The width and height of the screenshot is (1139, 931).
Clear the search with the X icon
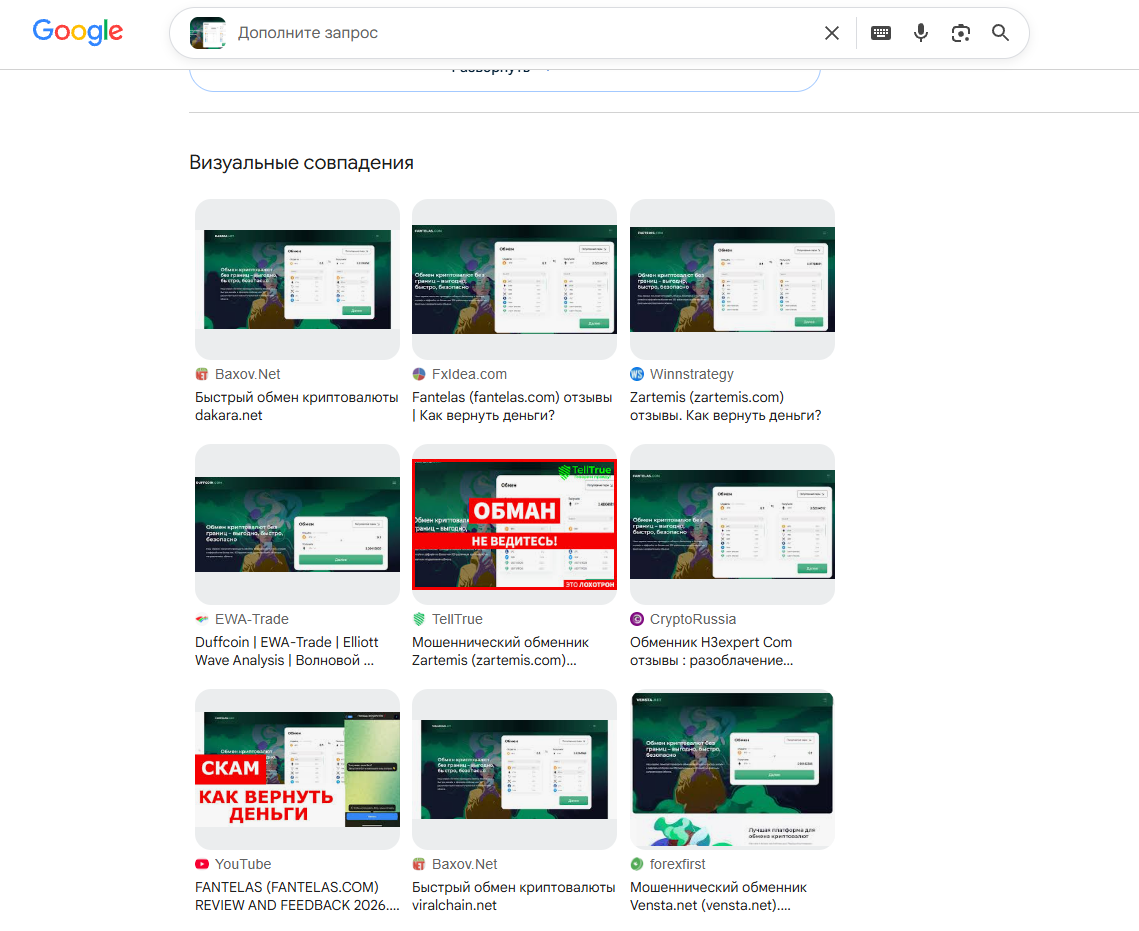832,33
